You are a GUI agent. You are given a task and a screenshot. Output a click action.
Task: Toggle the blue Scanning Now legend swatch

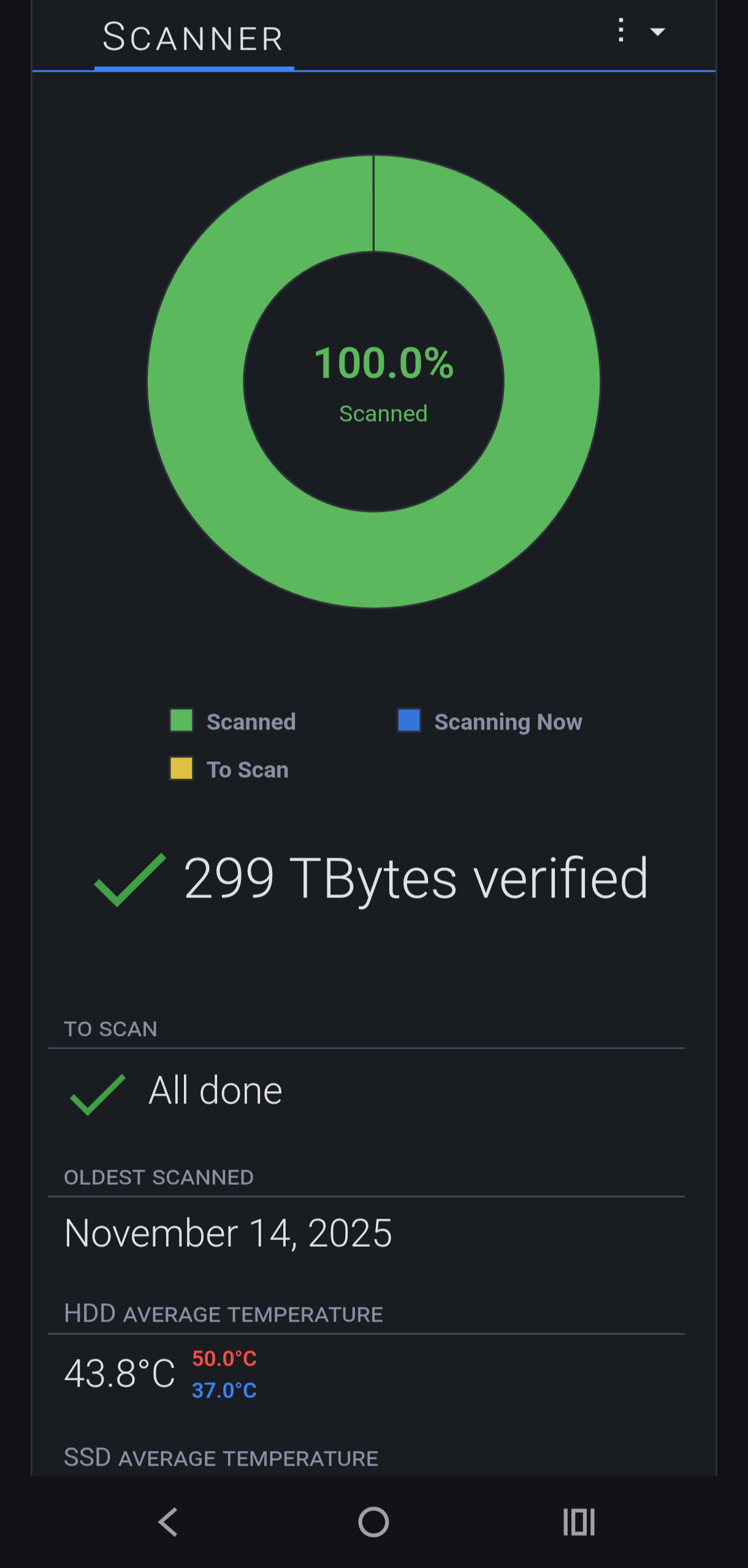[x=409, y=720]
